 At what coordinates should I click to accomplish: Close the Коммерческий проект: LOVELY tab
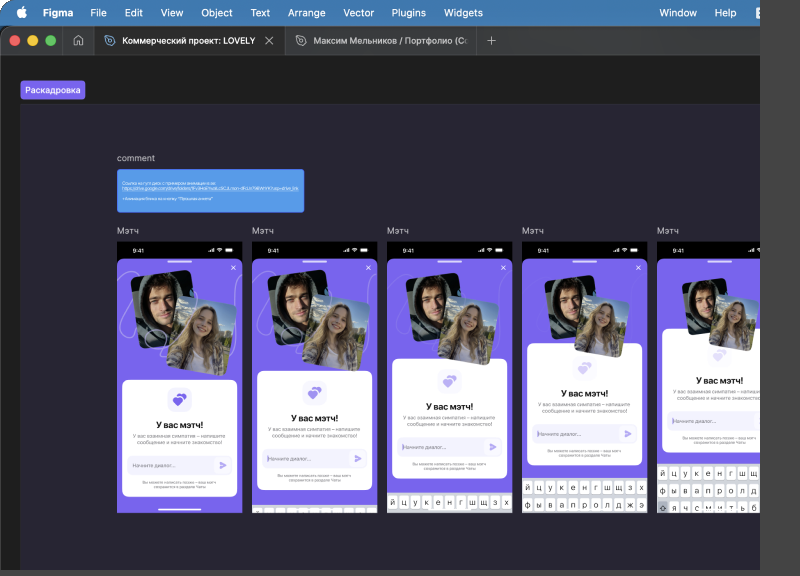(x=269, y=41)
